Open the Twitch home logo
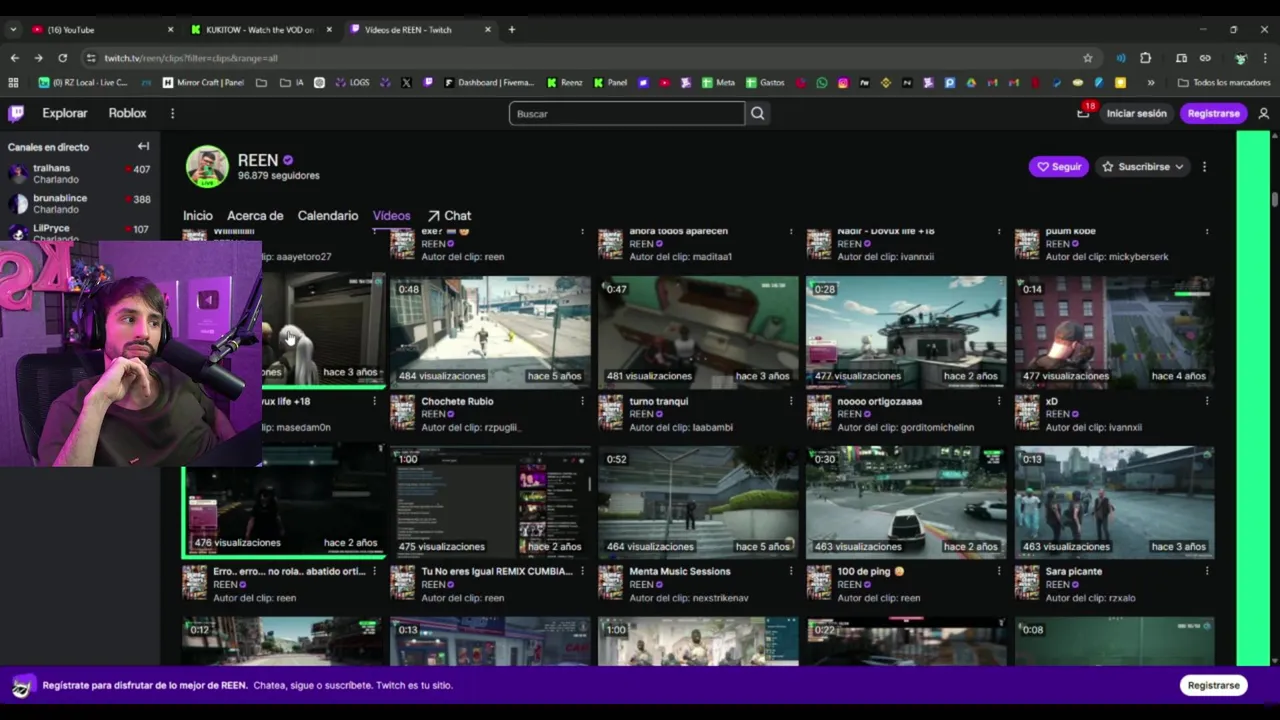1280x720 pixels. (16, 113)
